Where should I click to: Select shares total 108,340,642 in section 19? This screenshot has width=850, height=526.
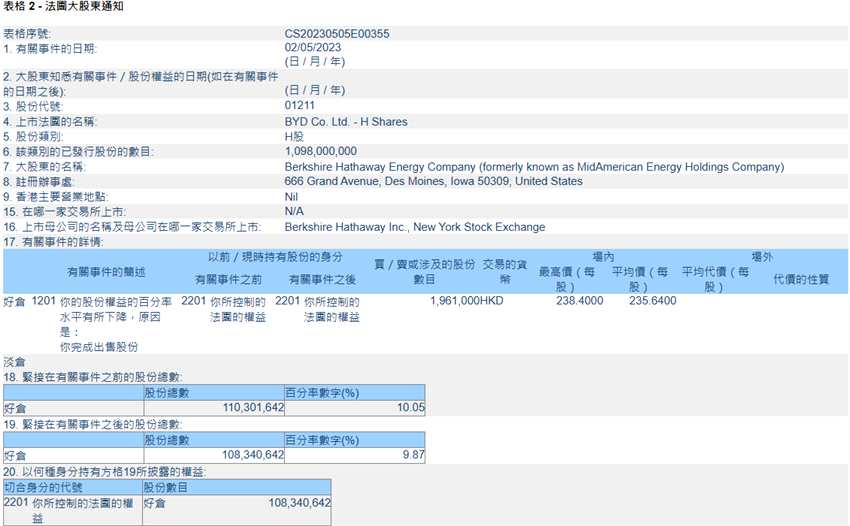[253, 454]
